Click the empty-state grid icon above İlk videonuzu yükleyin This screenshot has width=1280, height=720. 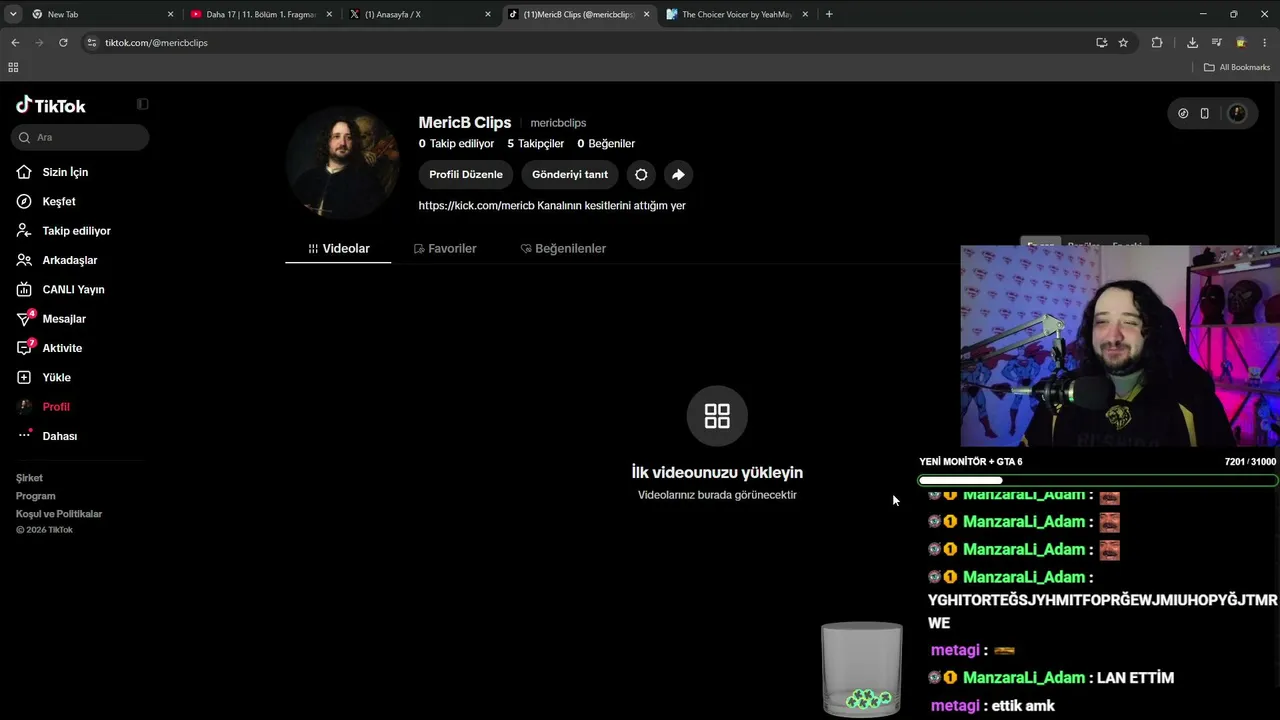click(x=717, y=415)
